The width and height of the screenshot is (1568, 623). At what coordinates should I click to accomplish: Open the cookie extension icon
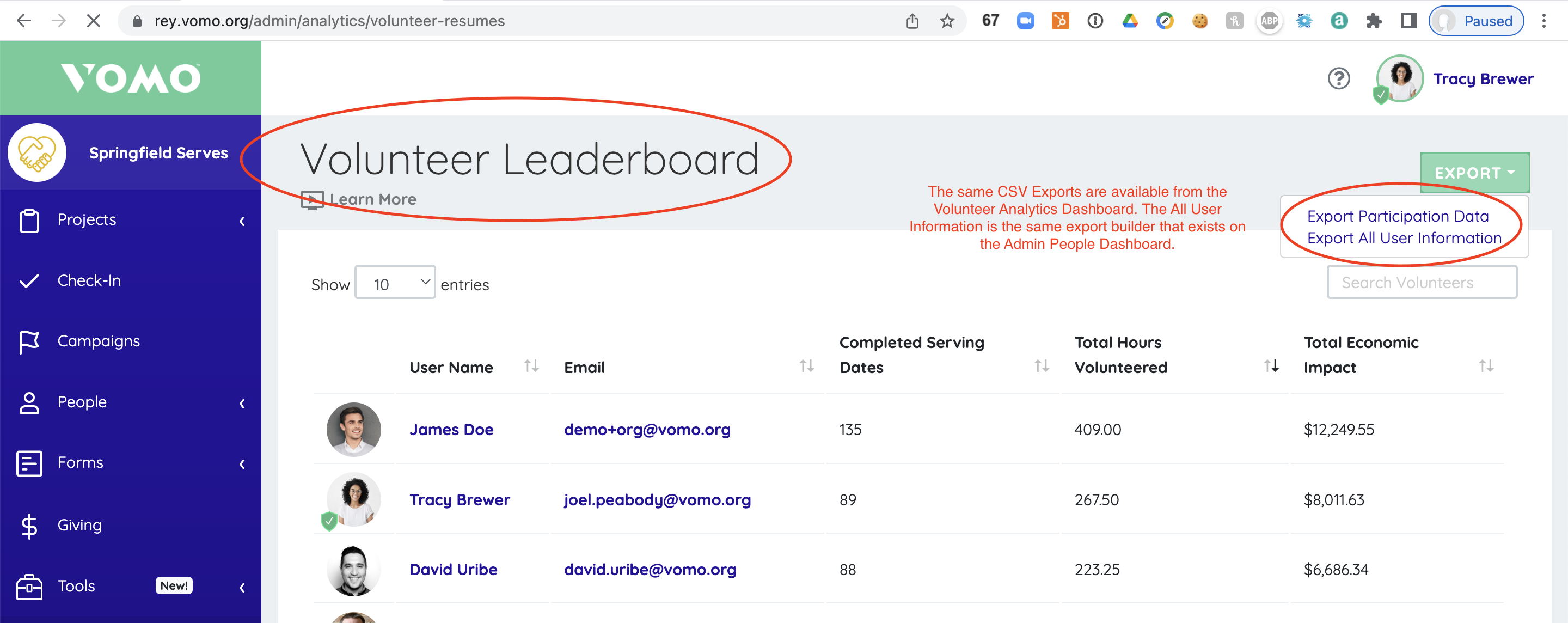click(x=1200, y=21)
